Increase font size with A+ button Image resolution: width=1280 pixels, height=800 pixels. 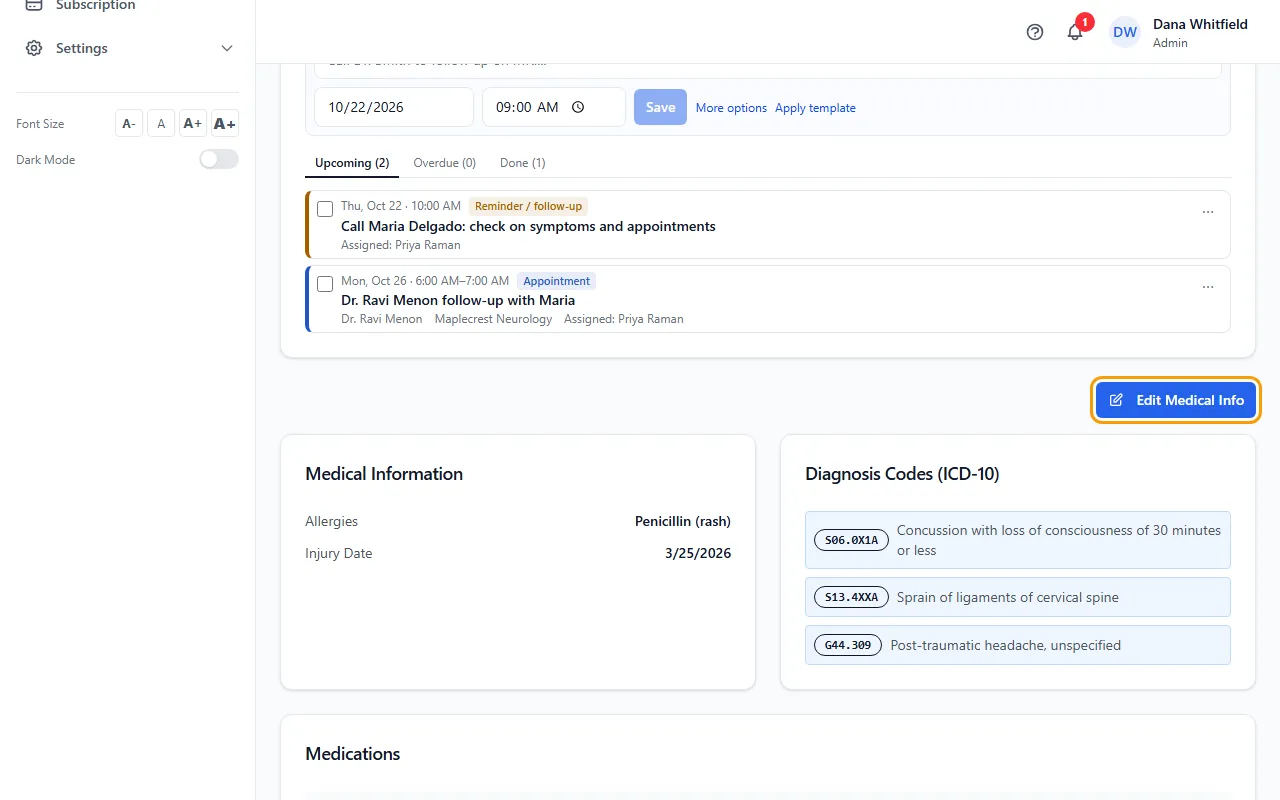pos(193,123)
